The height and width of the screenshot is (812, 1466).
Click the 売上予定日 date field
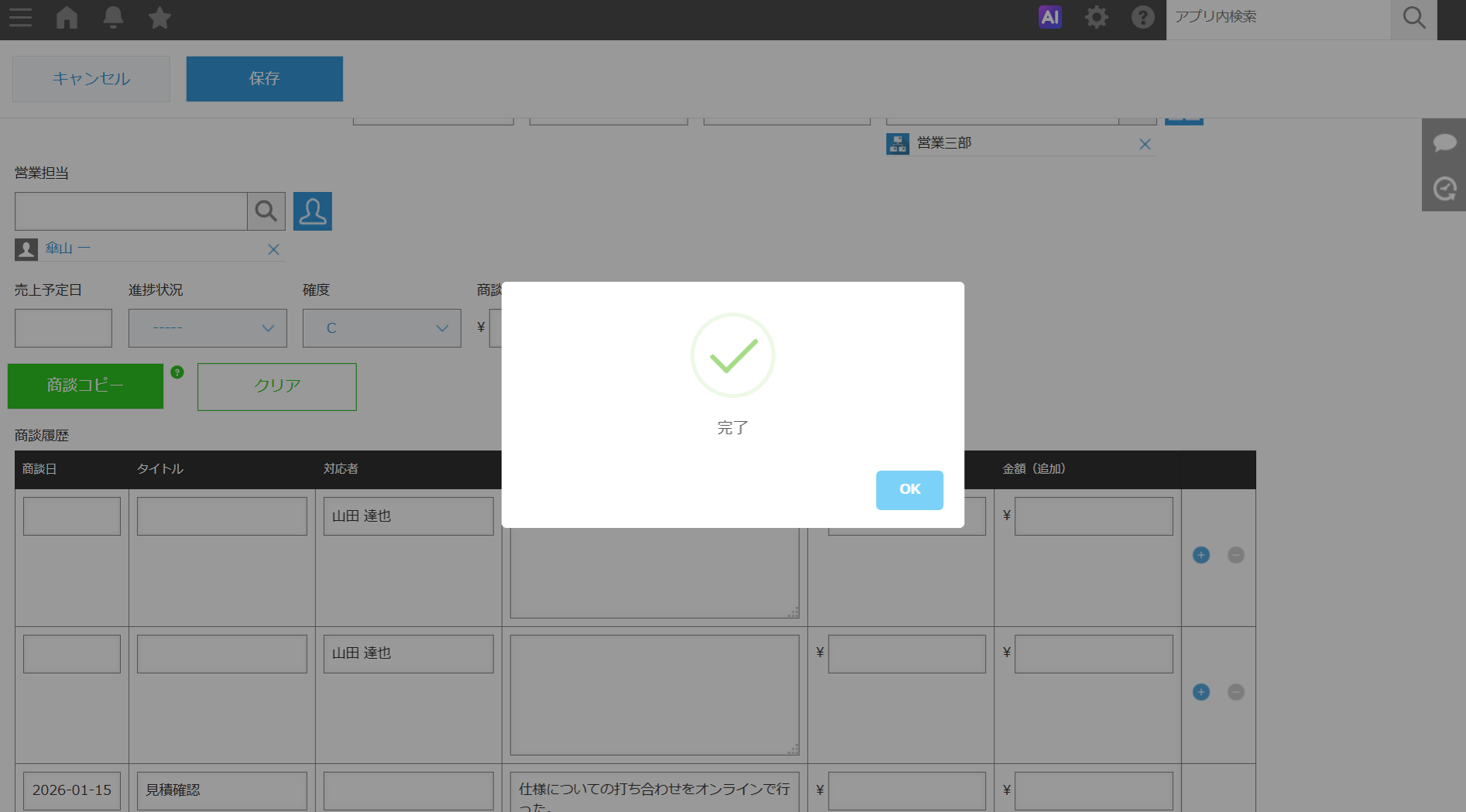pos(64,328)
